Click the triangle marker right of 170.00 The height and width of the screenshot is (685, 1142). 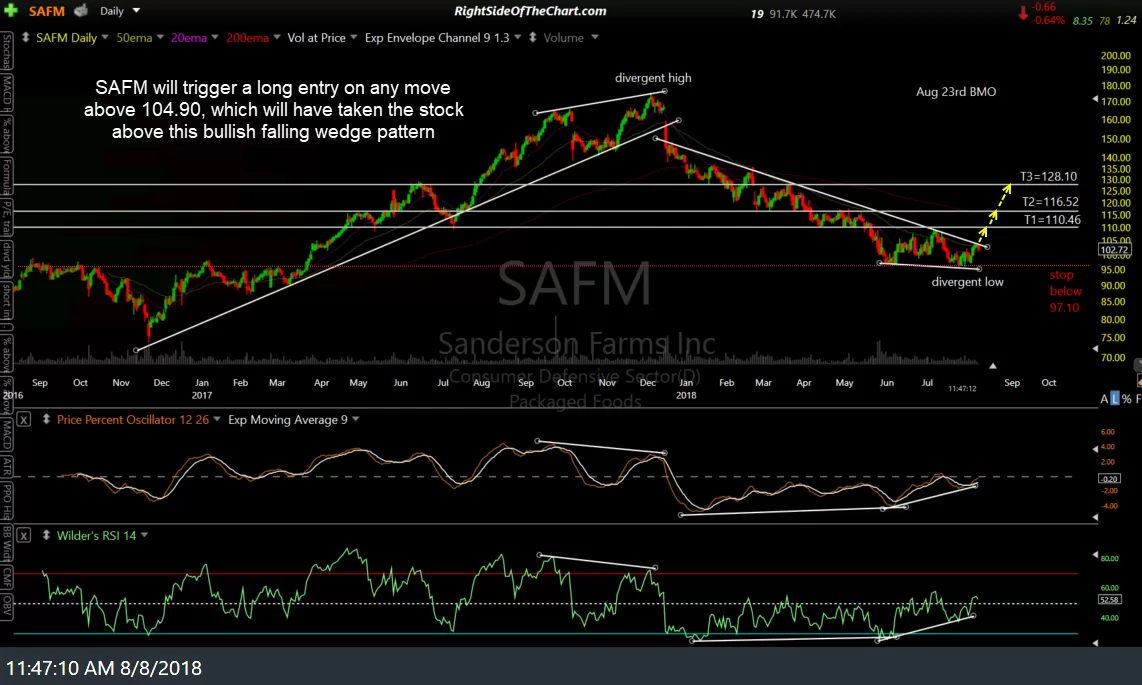pyautogui.click(x=1095, y=99)
